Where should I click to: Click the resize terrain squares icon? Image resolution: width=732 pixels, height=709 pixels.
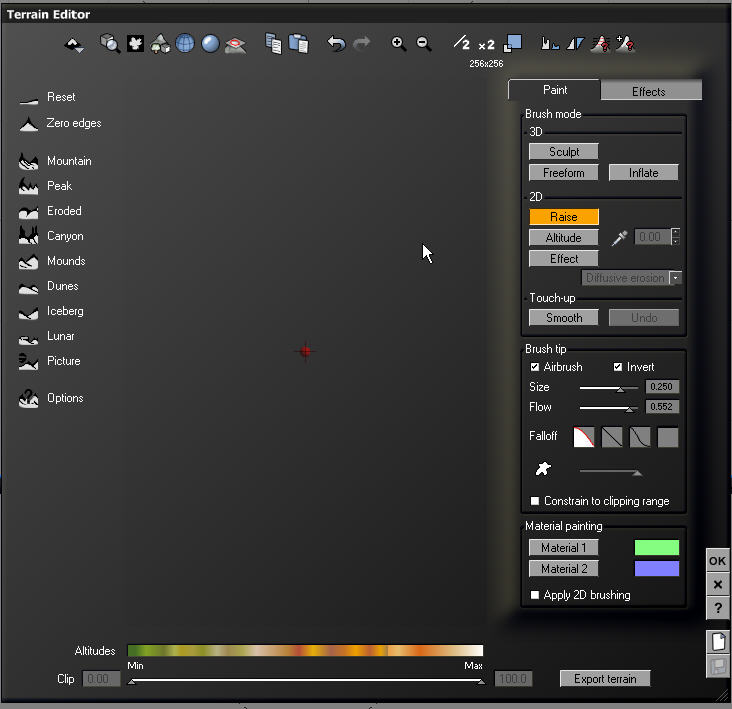[512, 43]
